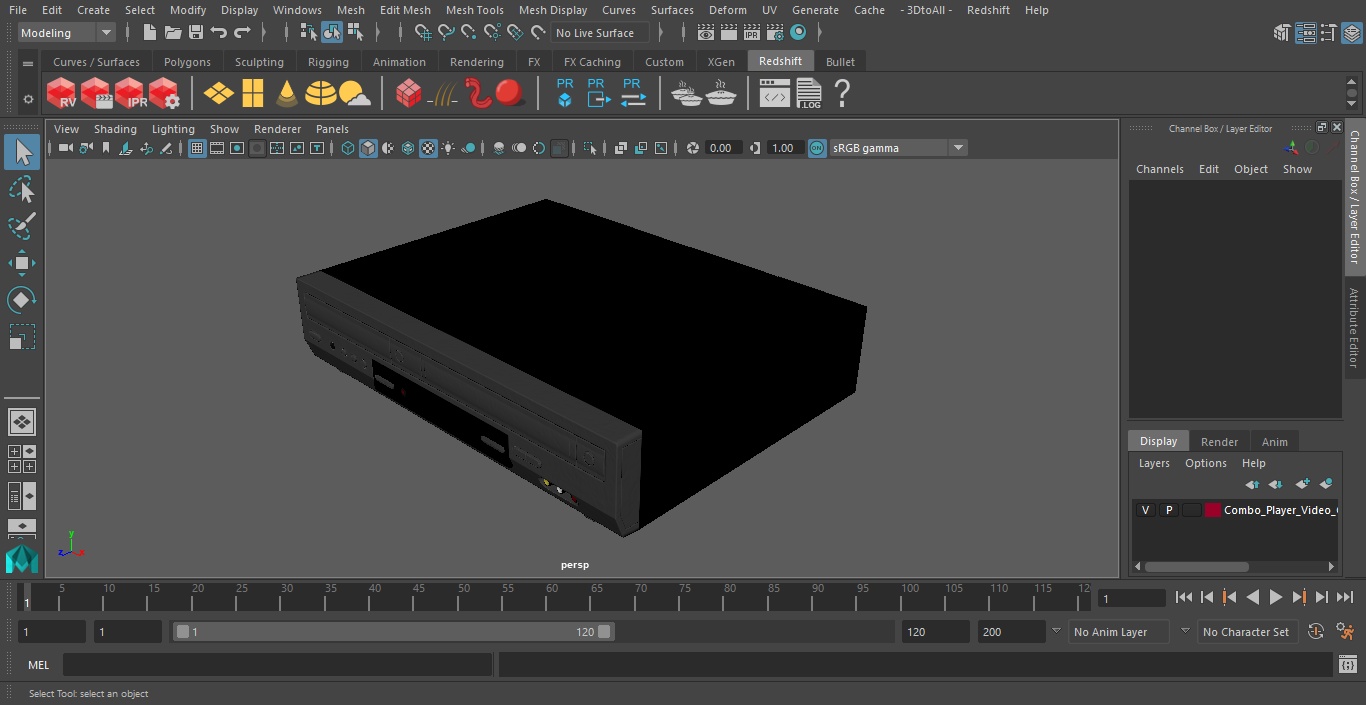Viewport: 1366px width, 705px height.
Task: Open the Layers menu in Layer Editor
Action: pos(1154,463)
